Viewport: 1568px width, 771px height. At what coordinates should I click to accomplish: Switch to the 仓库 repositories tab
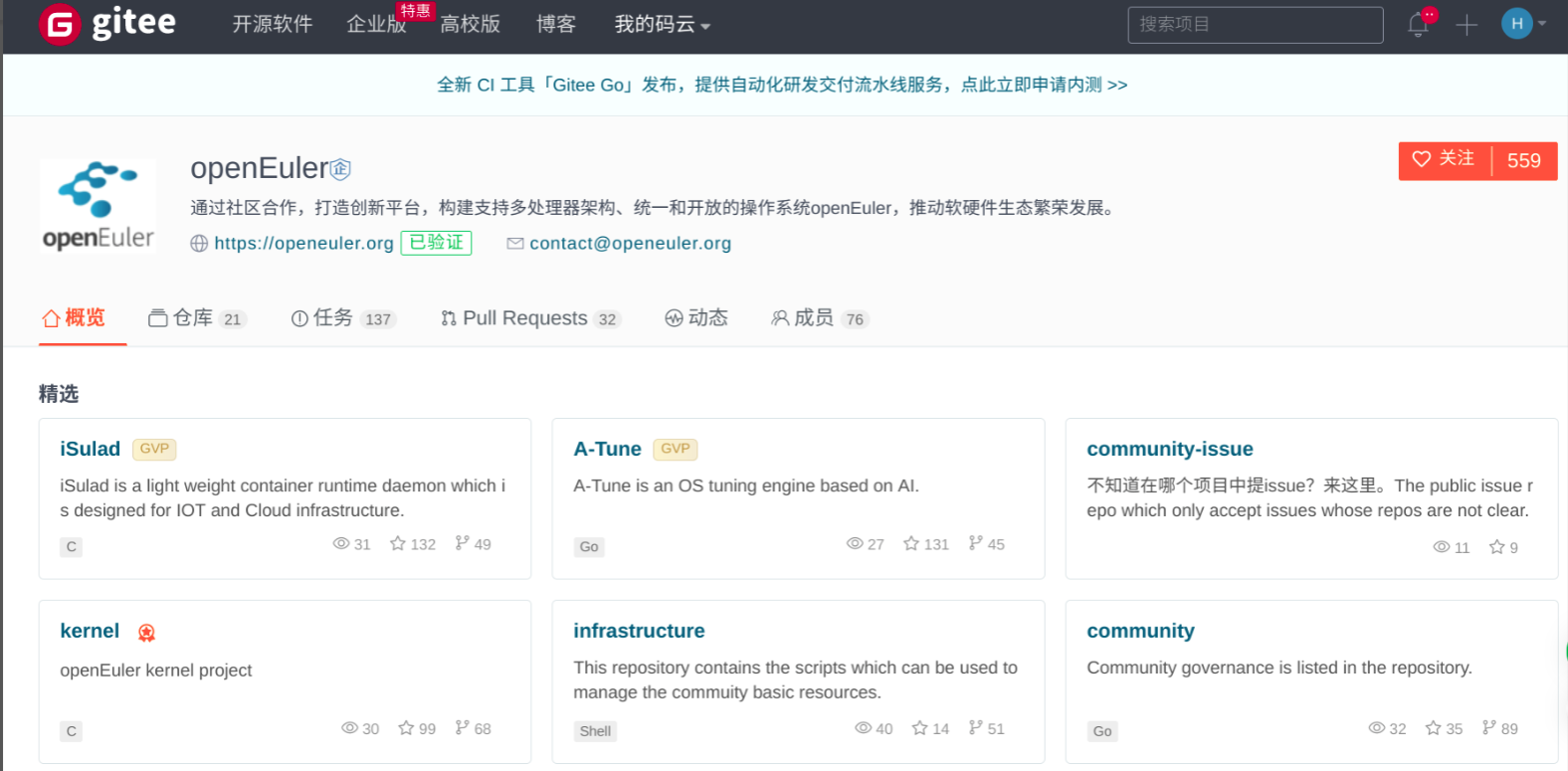[x=196, y=318]
